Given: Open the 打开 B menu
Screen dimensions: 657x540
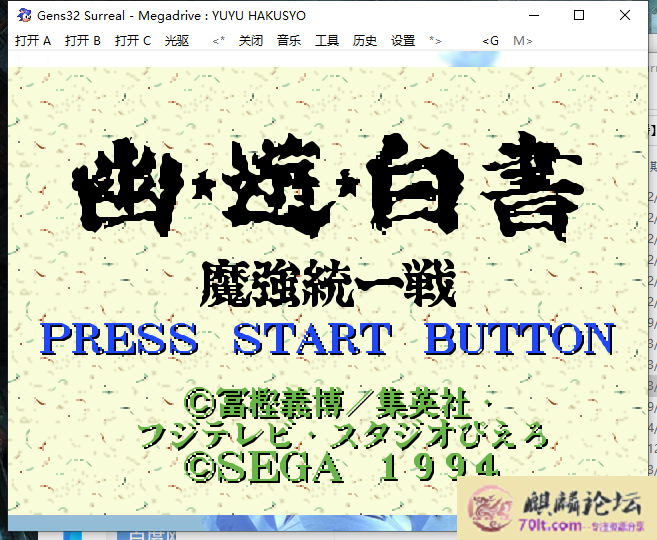Looking at the screenshot, I should click(x=83, y=41).
